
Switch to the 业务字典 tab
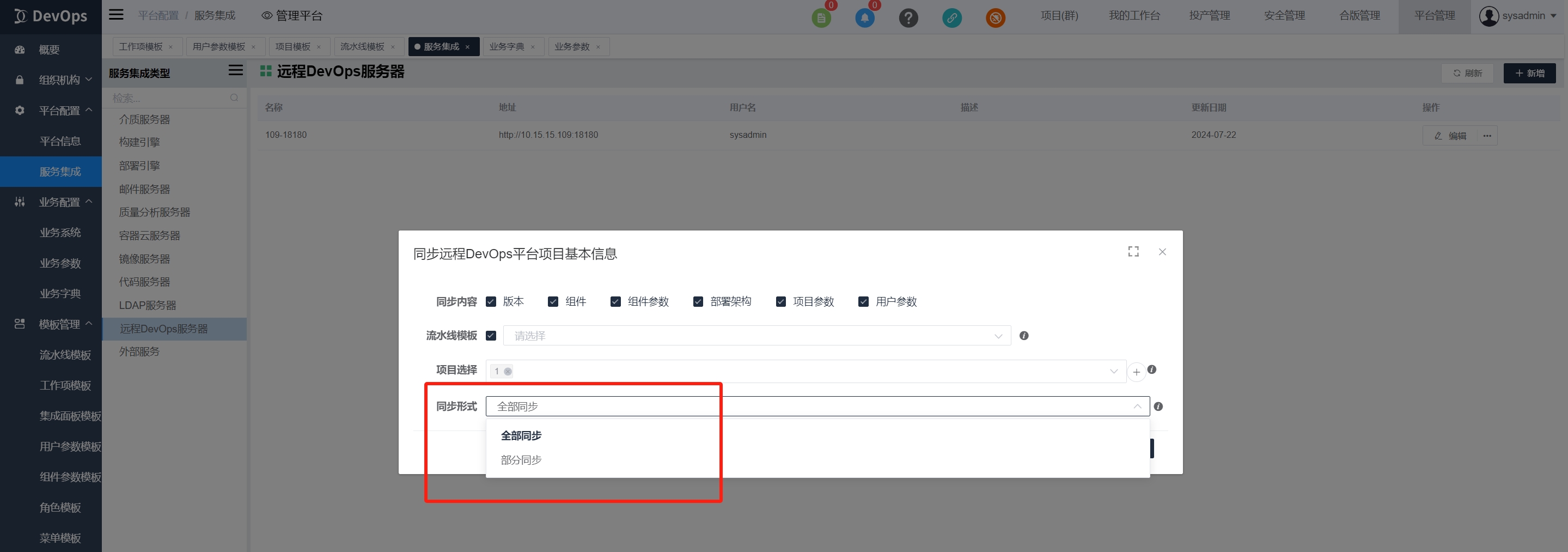point(507,47)
